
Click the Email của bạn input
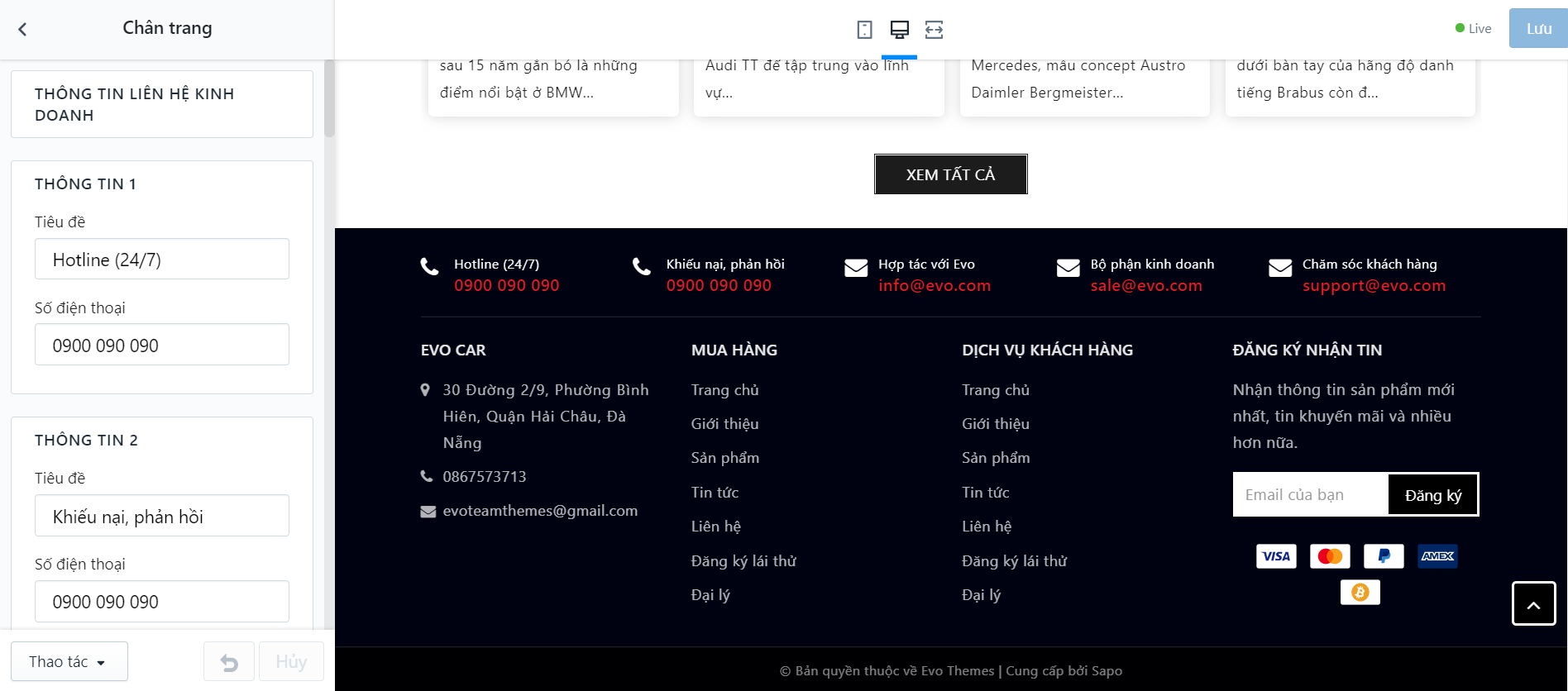[x=1310, y=494]
